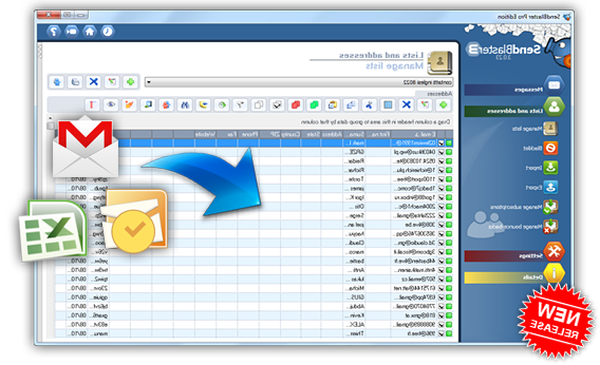This screenshot has width=600, height=365.
Task: Click the Export blue upload icon
Action: [550, 187]
